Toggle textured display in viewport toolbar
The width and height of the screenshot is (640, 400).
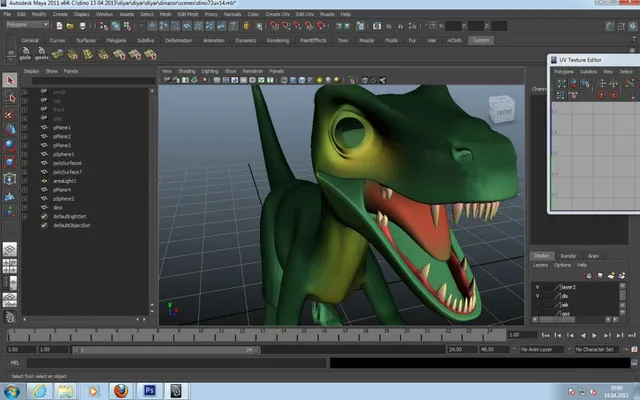311,80
